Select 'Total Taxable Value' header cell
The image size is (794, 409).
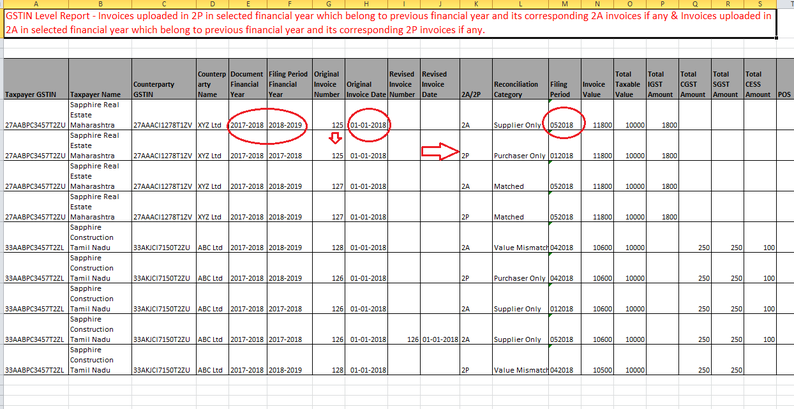point(629,78)
